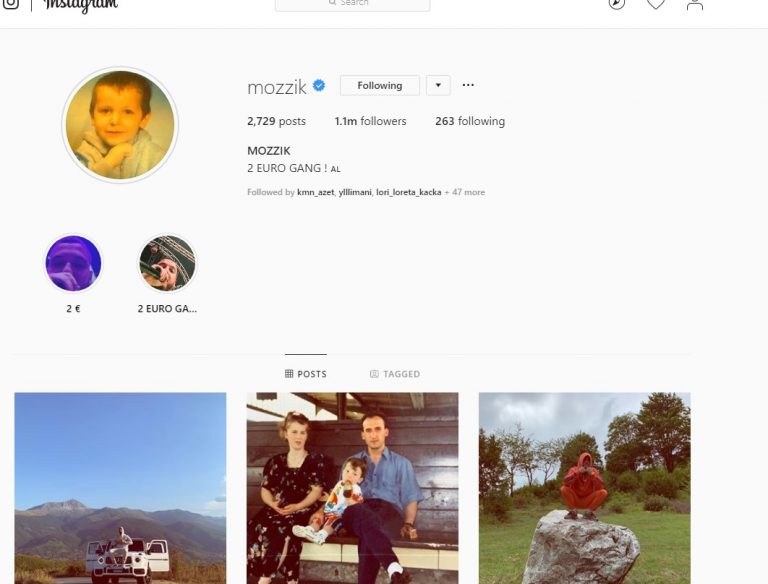Click the Instagram camera logo icon
The image size is (768, 584).
click(10, 4)
